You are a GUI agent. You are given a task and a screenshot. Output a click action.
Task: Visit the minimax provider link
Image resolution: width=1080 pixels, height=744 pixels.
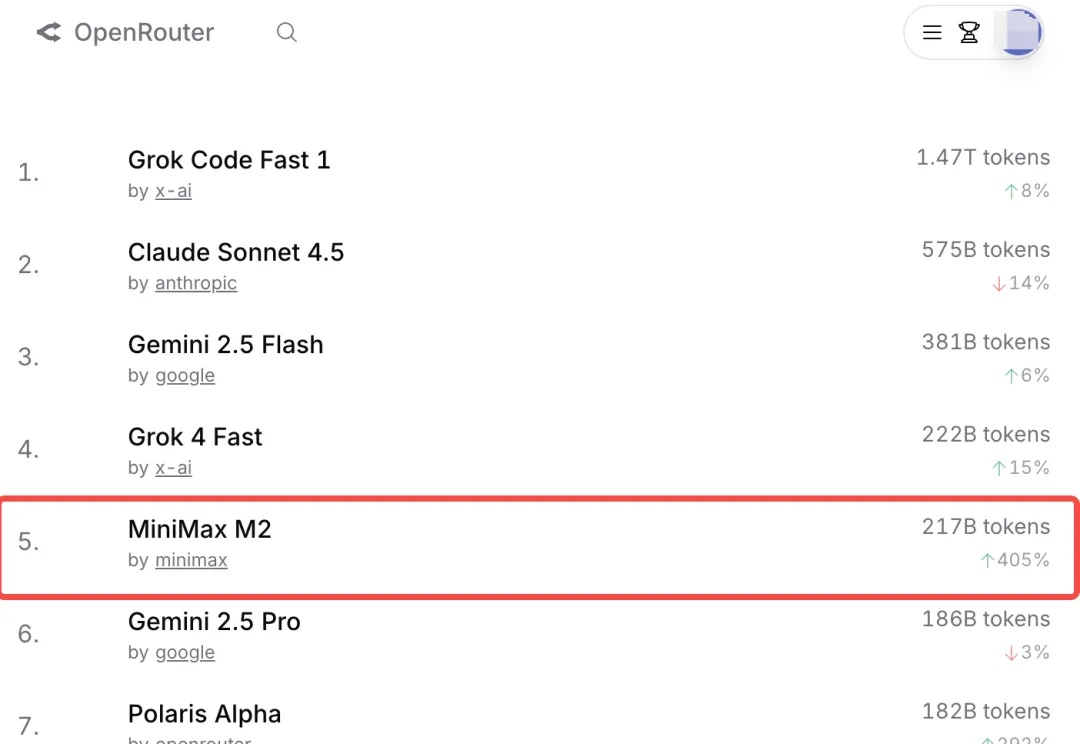tap(191, 561)
